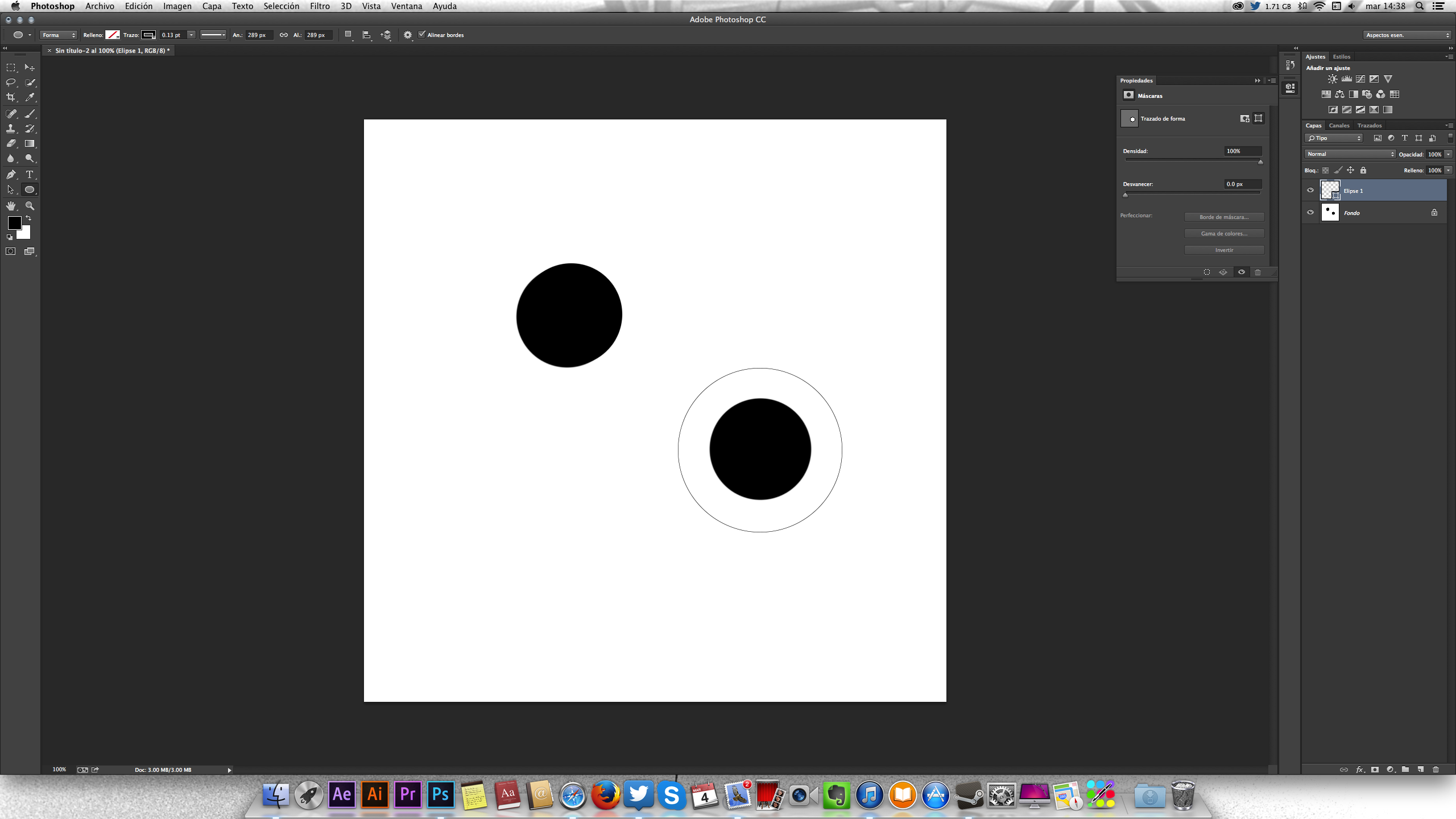Open the Filtro menu

(320, 6)
